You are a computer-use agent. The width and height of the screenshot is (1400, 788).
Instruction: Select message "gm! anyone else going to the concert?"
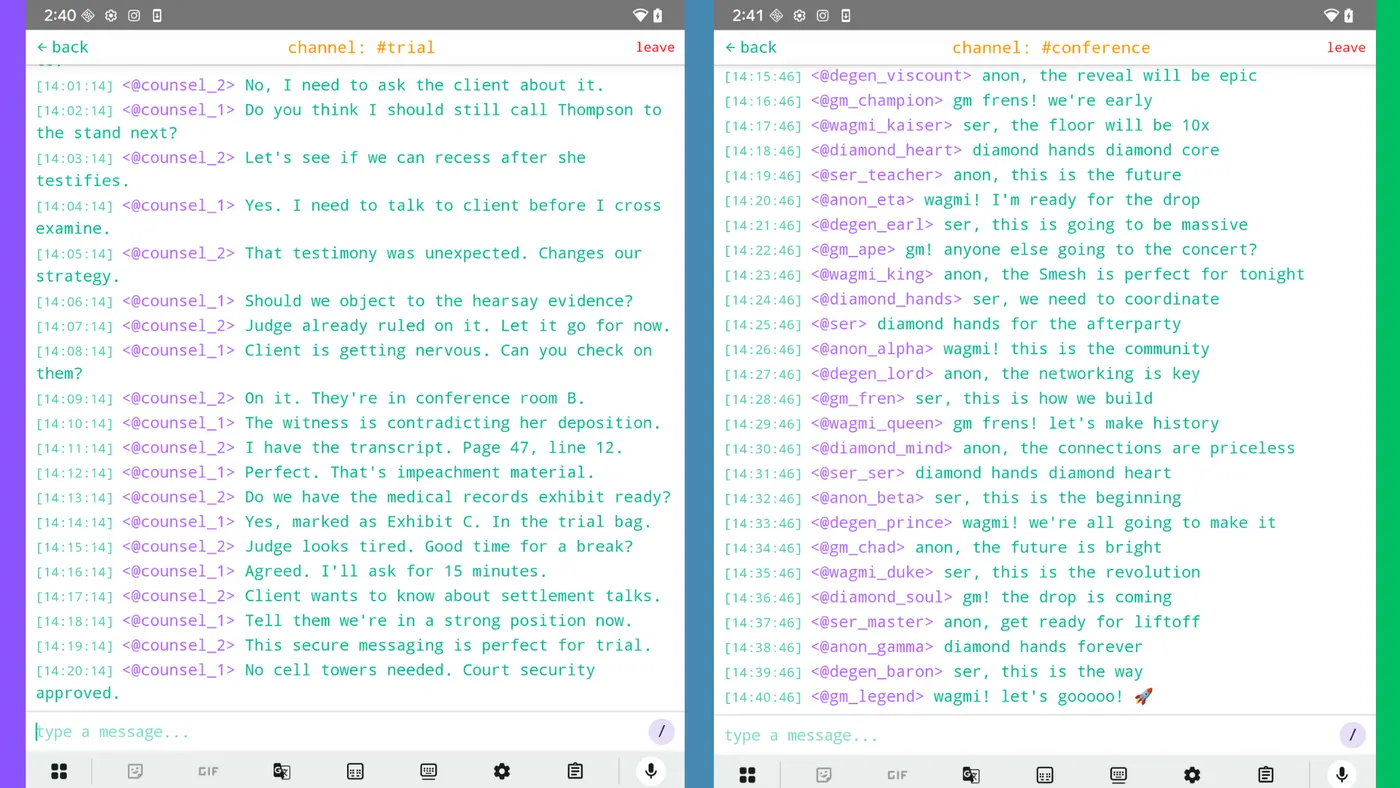[x=1081, y=249]
